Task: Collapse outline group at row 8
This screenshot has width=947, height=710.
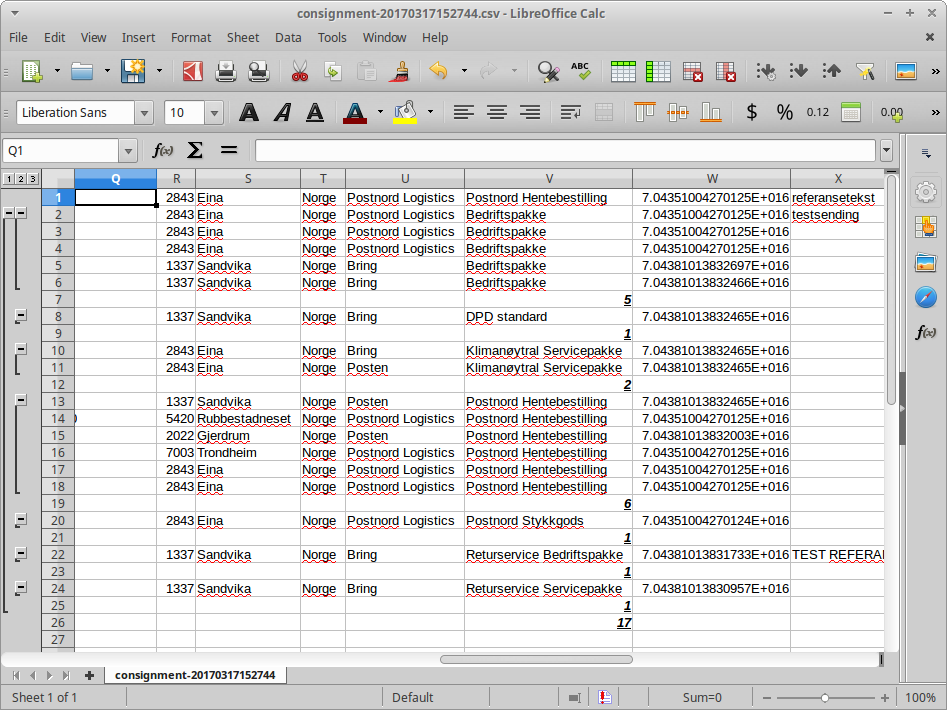Action: [x=21, y=316]
